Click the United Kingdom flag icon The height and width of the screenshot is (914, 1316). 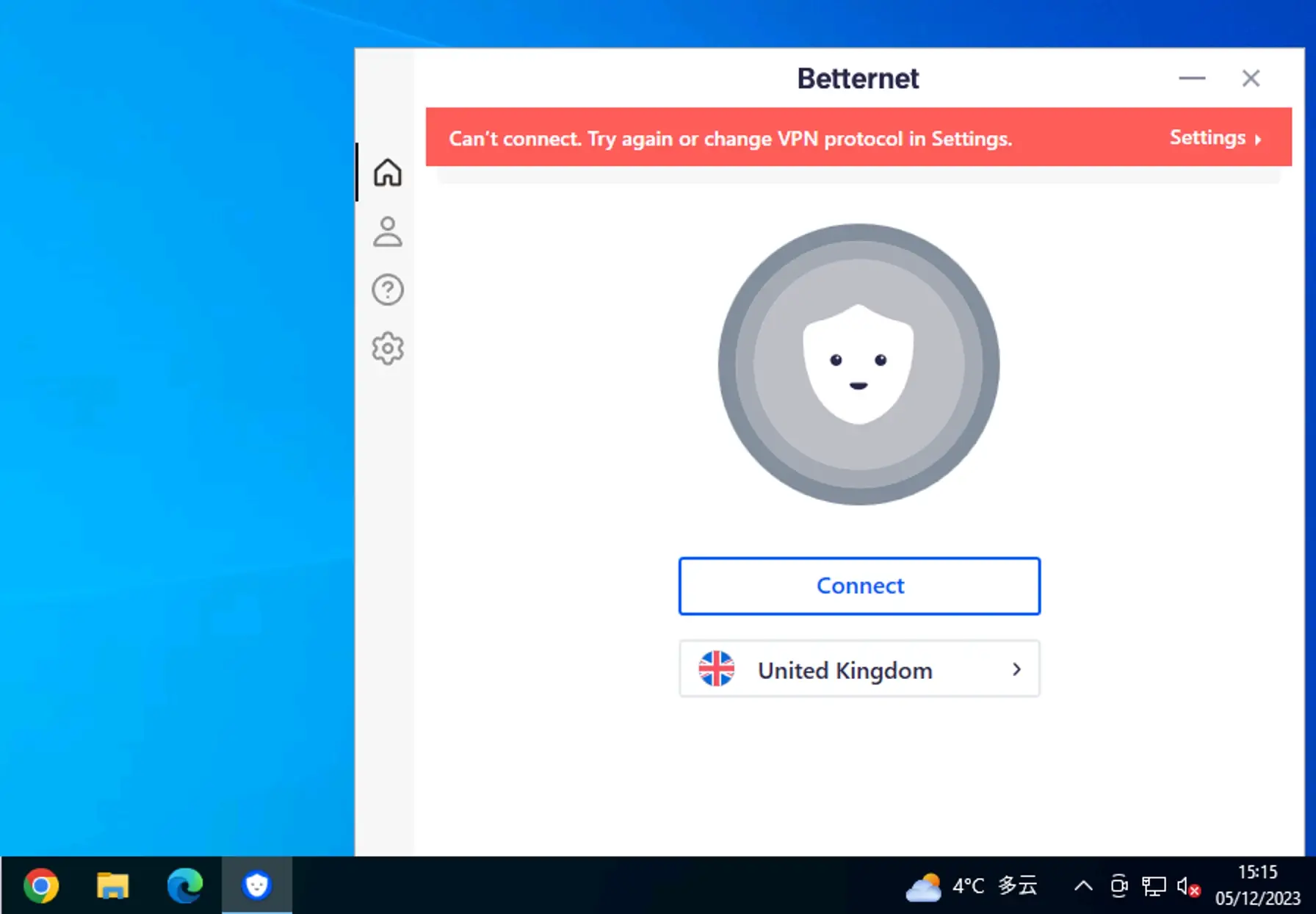(716, 669)
